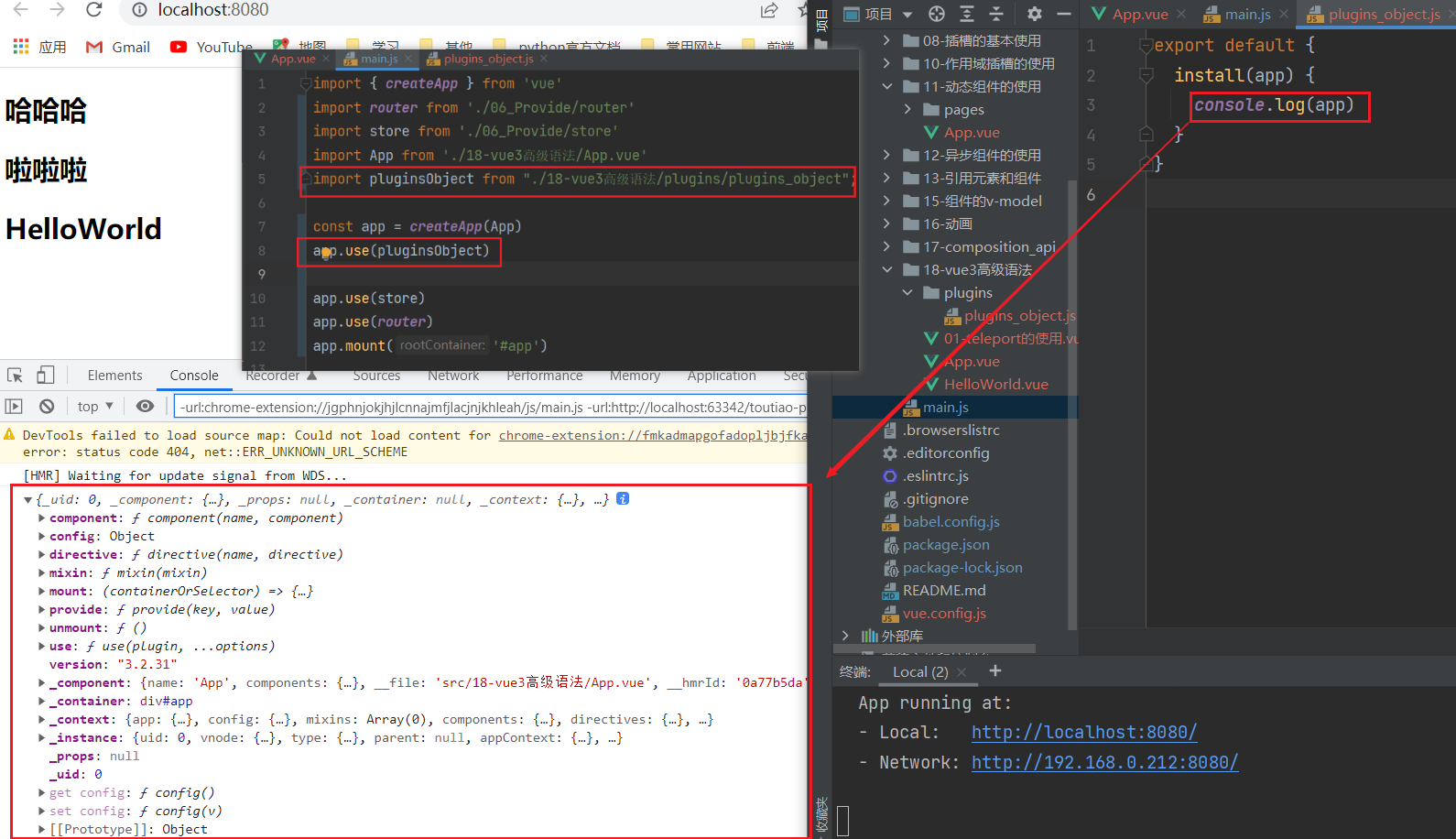Image resolution: width=1456 pixels, height=839 pixels.
Task: Open HelloWorld.vue in project tree
Action: pos(985,384)
